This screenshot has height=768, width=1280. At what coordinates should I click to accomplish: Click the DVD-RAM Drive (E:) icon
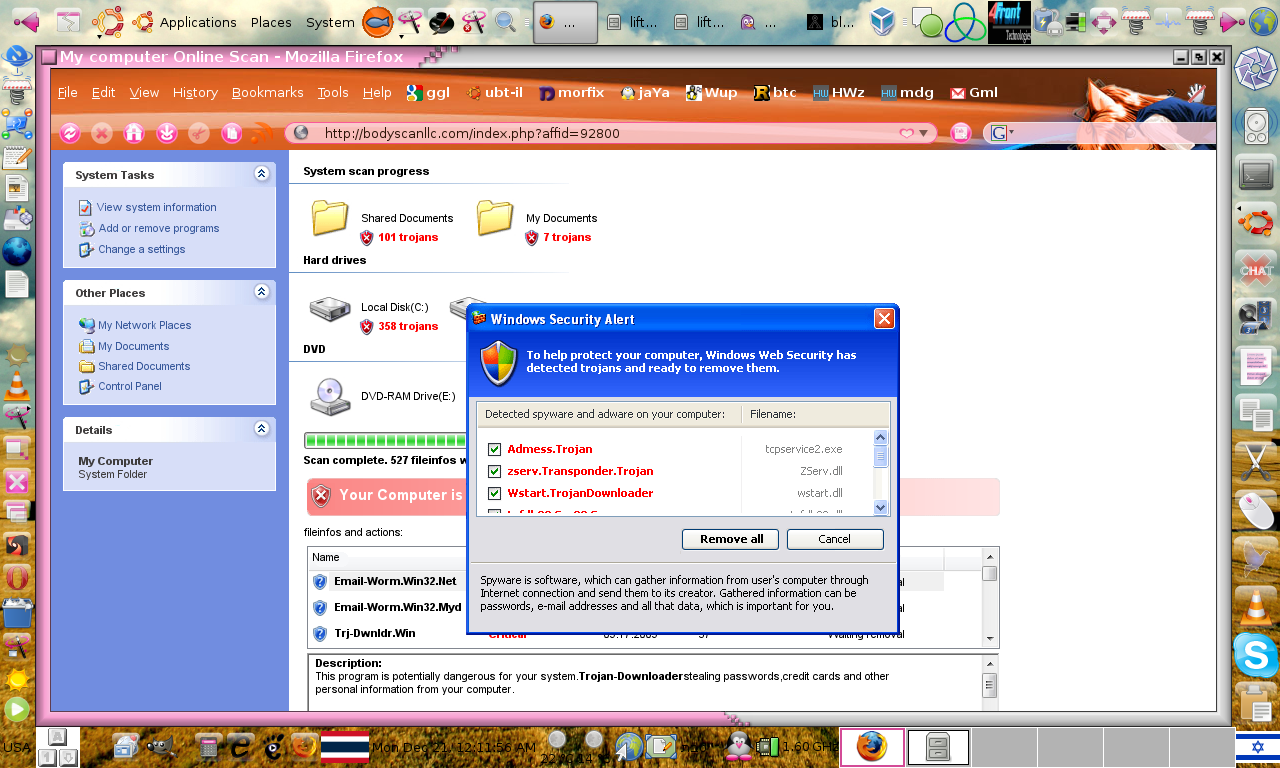[330, 397]
